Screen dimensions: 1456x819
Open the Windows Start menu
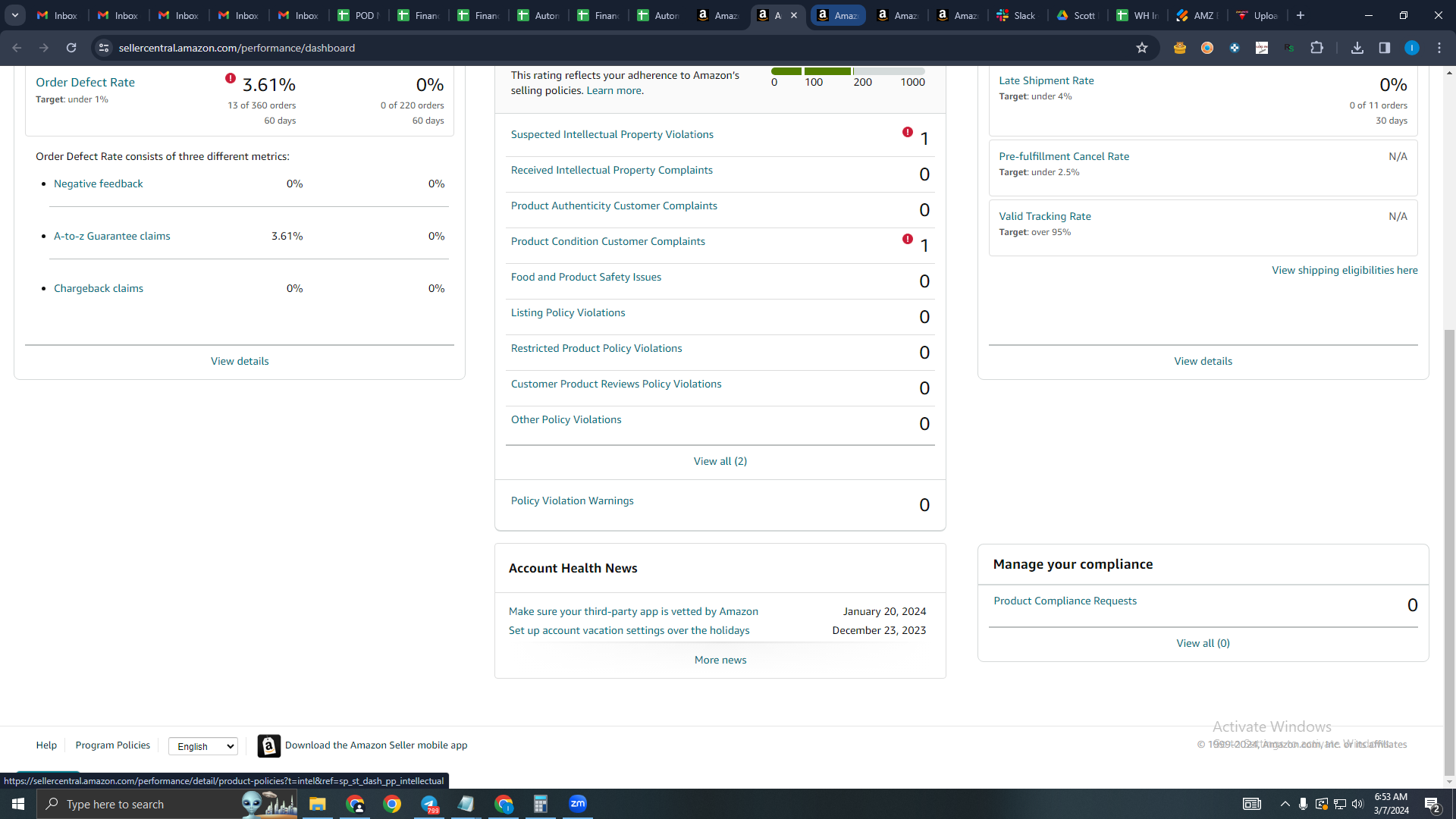click(18, 804)
